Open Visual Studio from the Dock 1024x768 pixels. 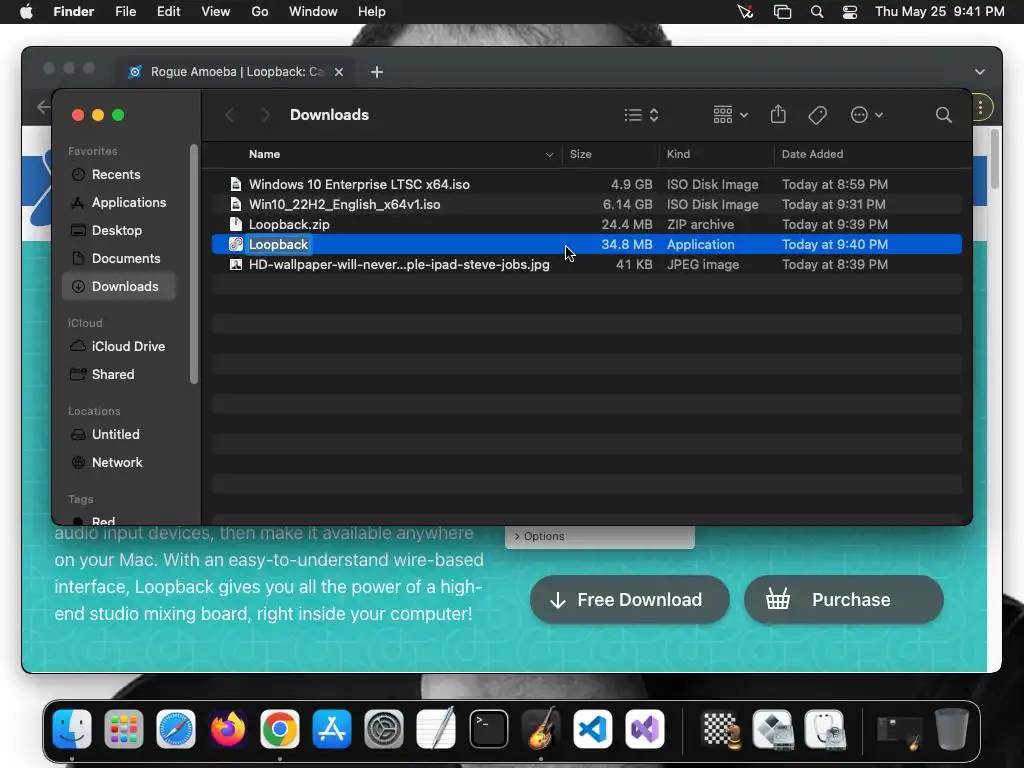[645, 729]
